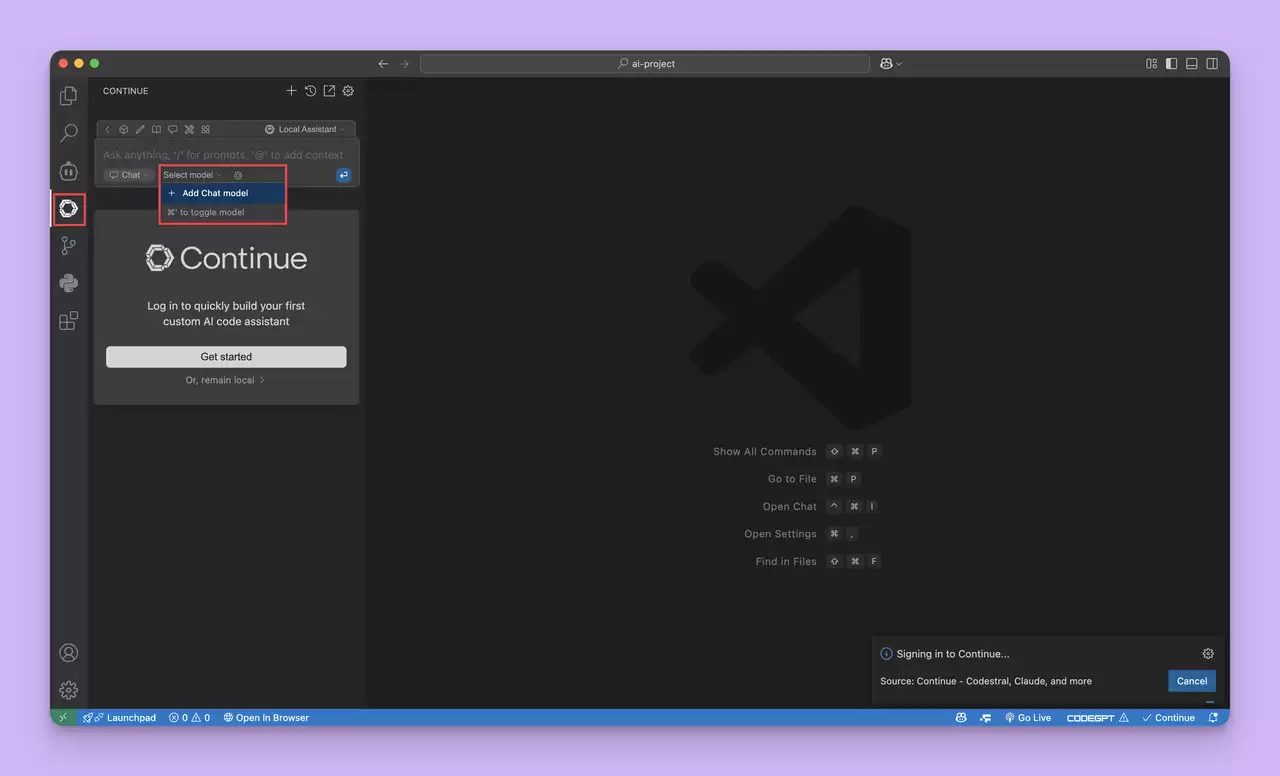
Task: Open Customize Layout in title bar
Action: pos(1151,64)
